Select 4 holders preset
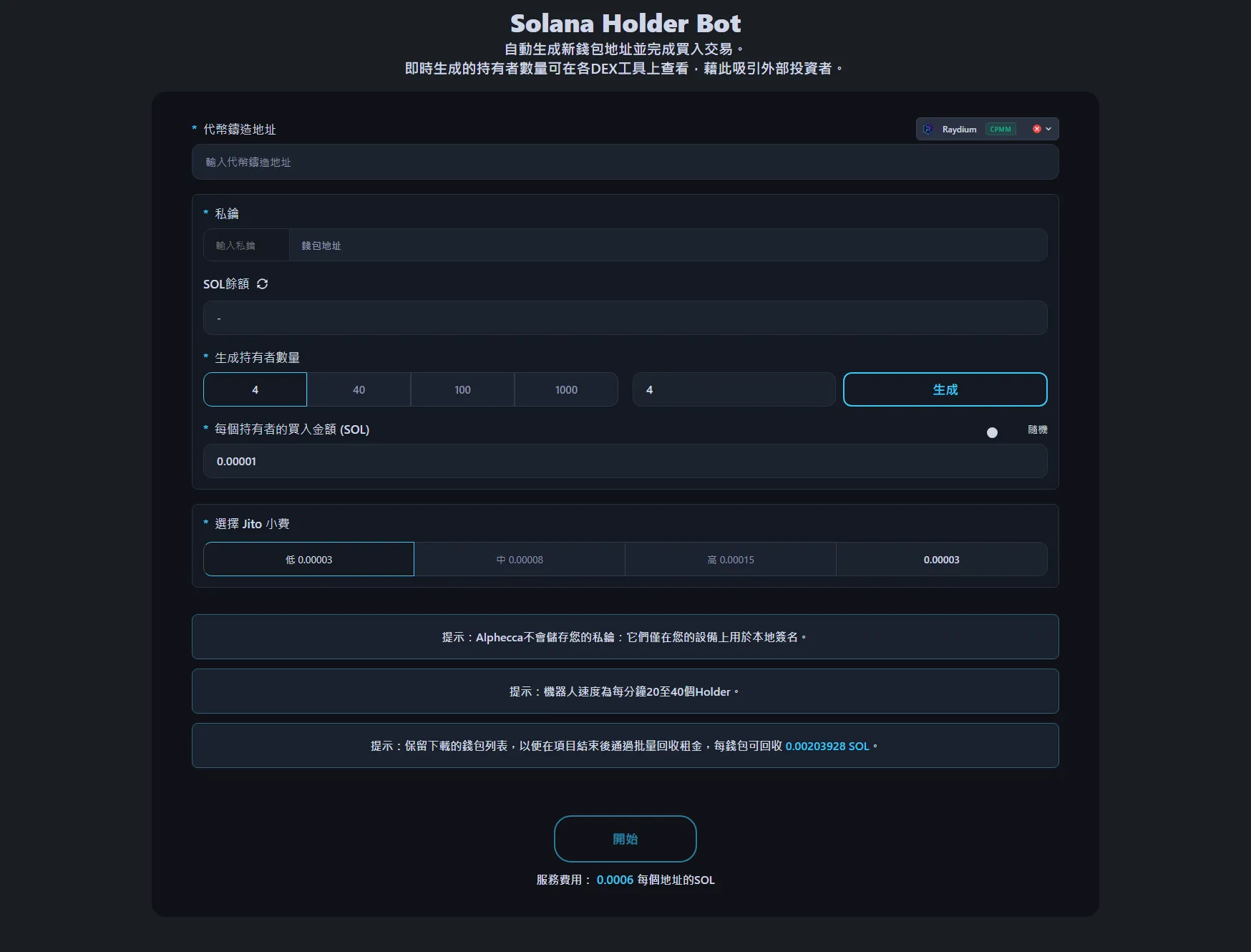This screenshot has height=952, width=1251. click(x=255, y=389)
